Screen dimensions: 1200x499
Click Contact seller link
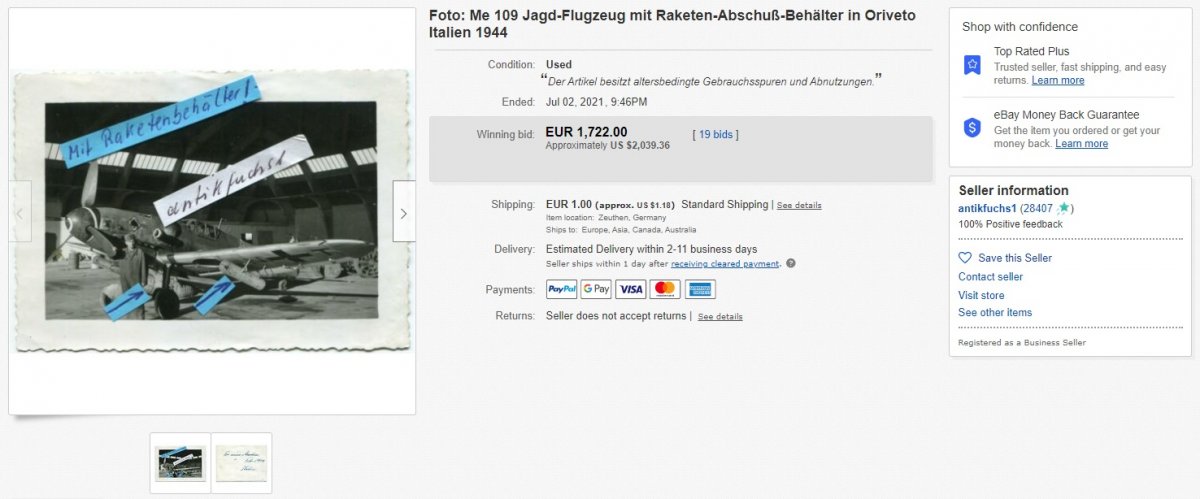click(x=990, y=277)
